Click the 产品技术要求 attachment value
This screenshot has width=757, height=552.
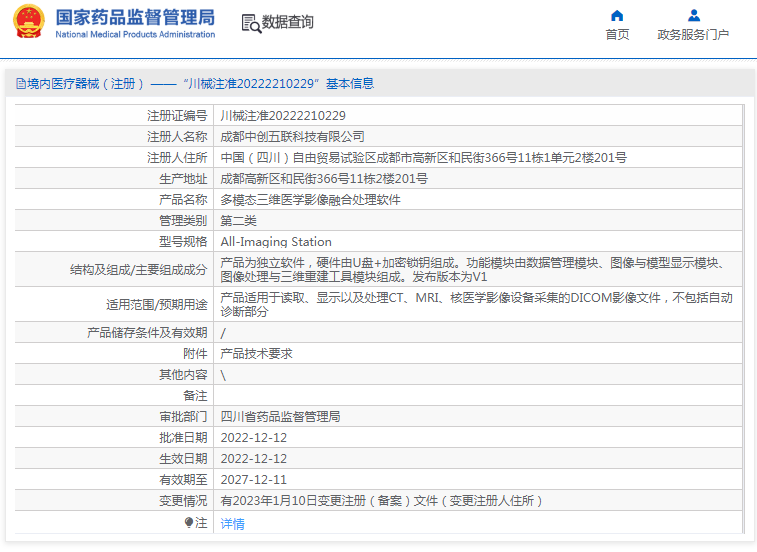coord(257,354)
